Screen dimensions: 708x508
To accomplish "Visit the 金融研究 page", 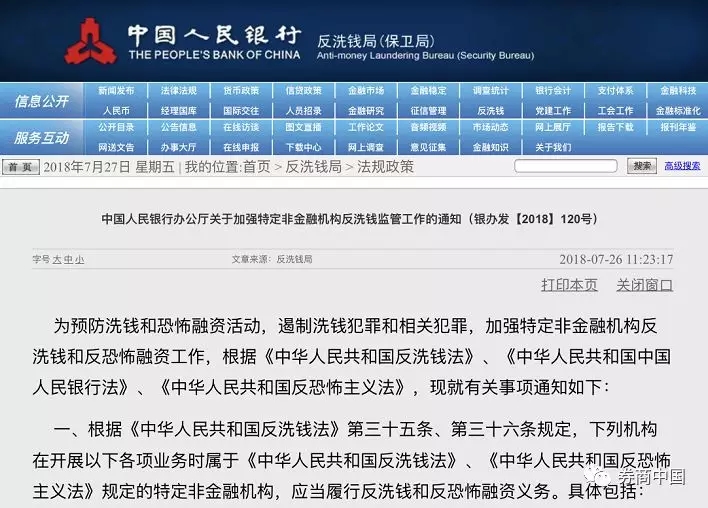I will (x=366, y=111).
